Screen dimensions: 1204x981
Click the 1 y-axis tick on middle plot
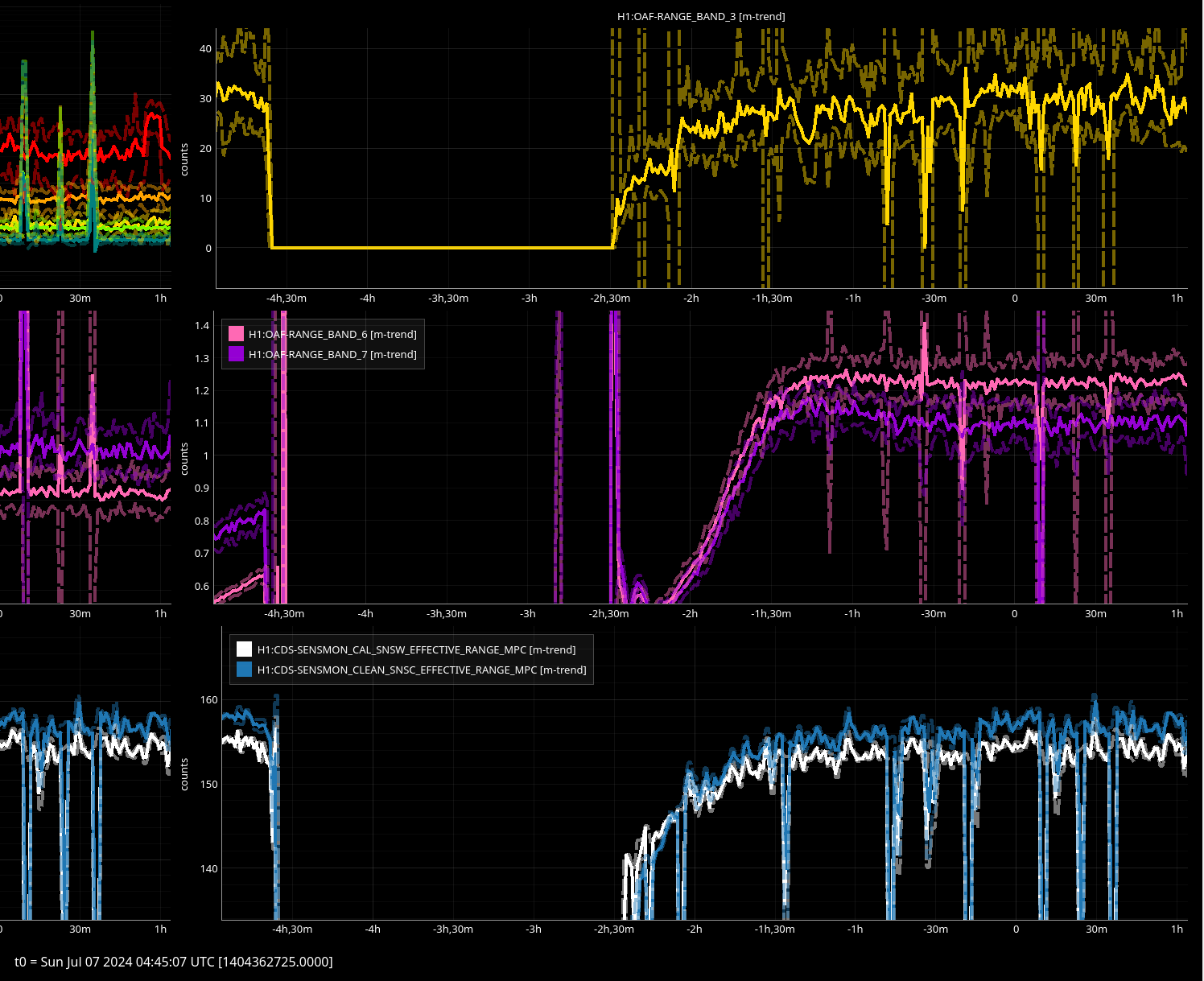click(206, 455)
